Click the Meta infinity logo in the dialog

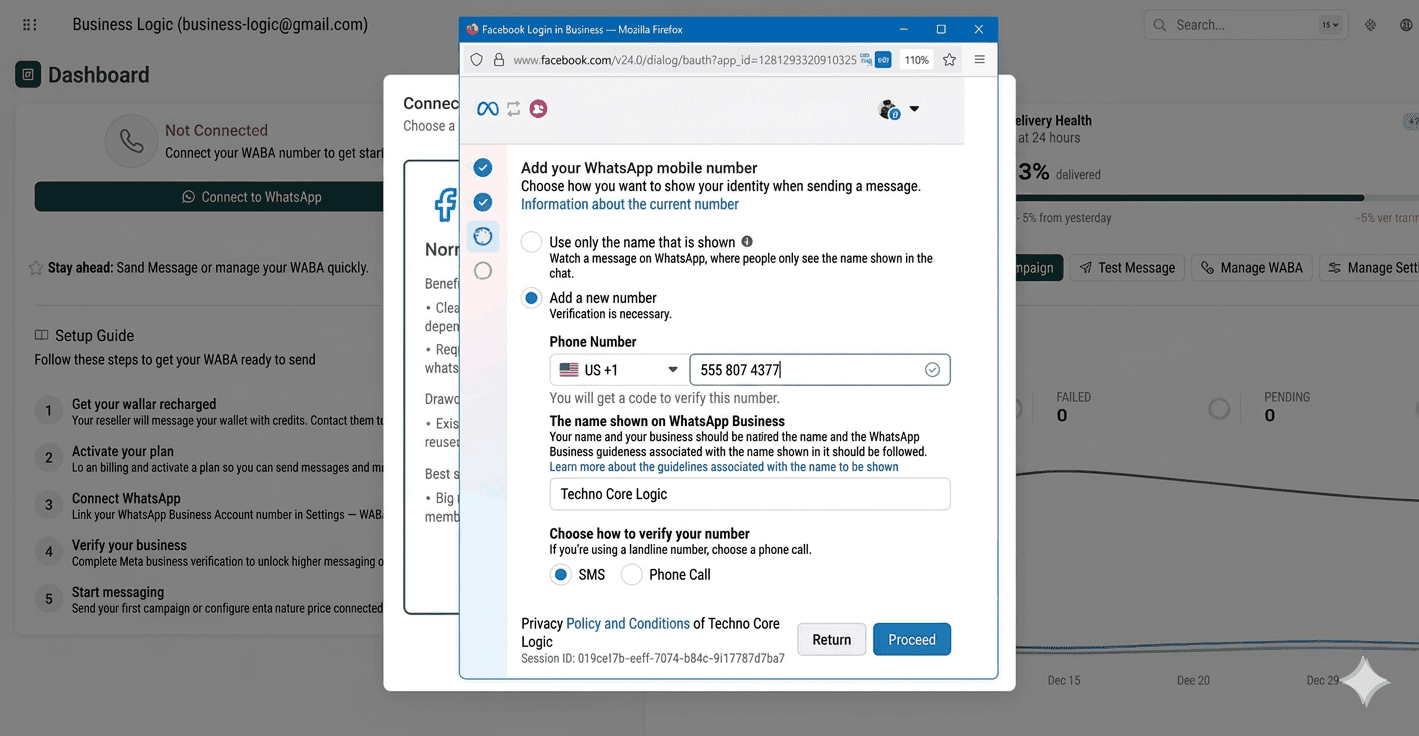tap(487, 109)
